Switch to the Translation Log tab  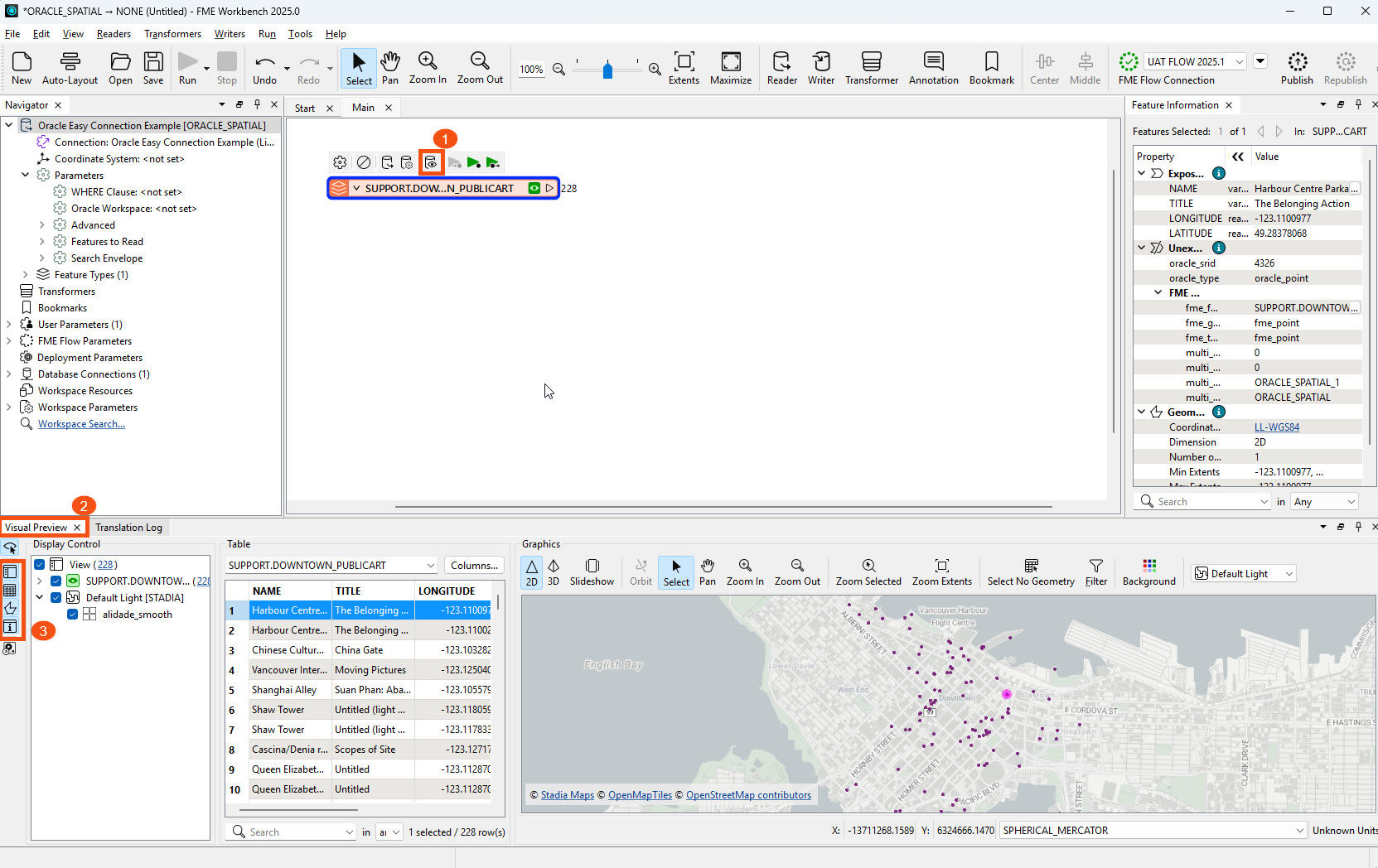(x=128, y=527)
